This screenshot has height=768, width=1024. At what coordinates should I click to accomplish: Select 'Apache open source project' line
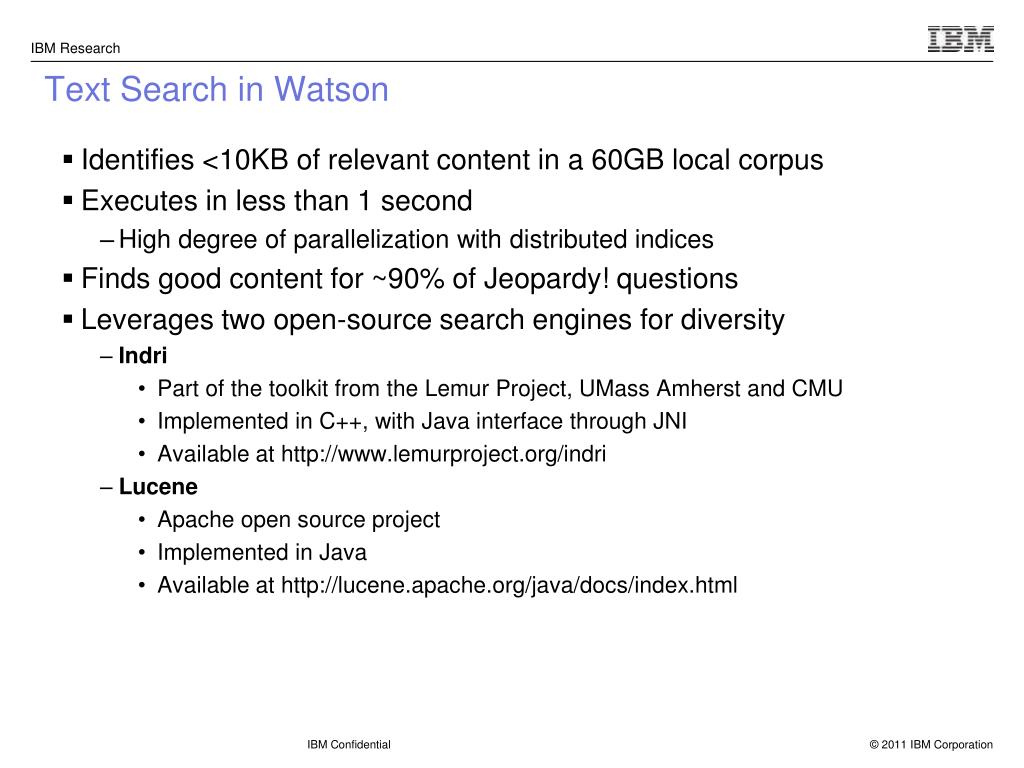coord(298,520)
